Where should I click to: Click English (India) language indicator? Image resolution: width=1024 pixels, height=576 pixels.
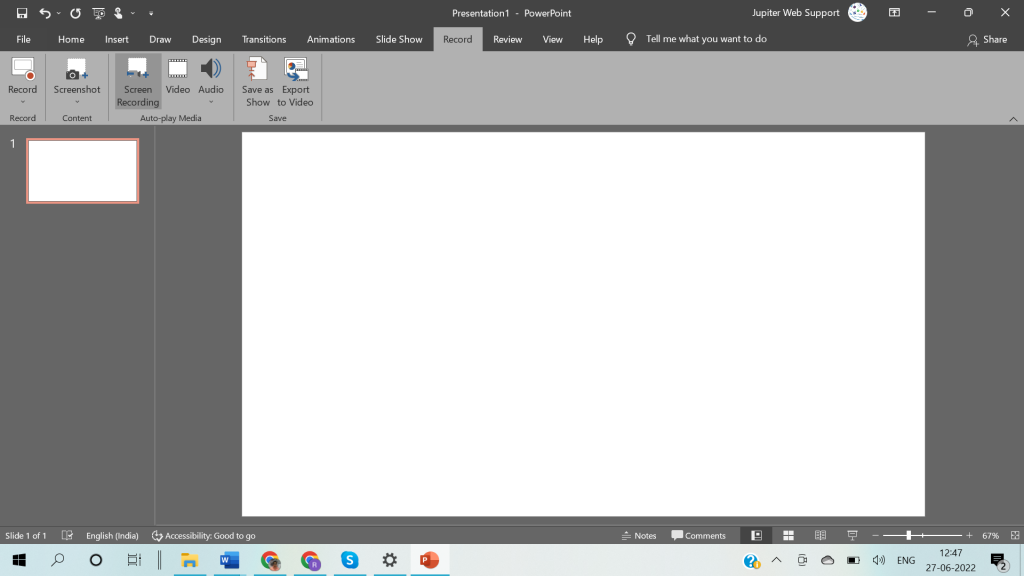pyautogui.click(x=112, y=536)
